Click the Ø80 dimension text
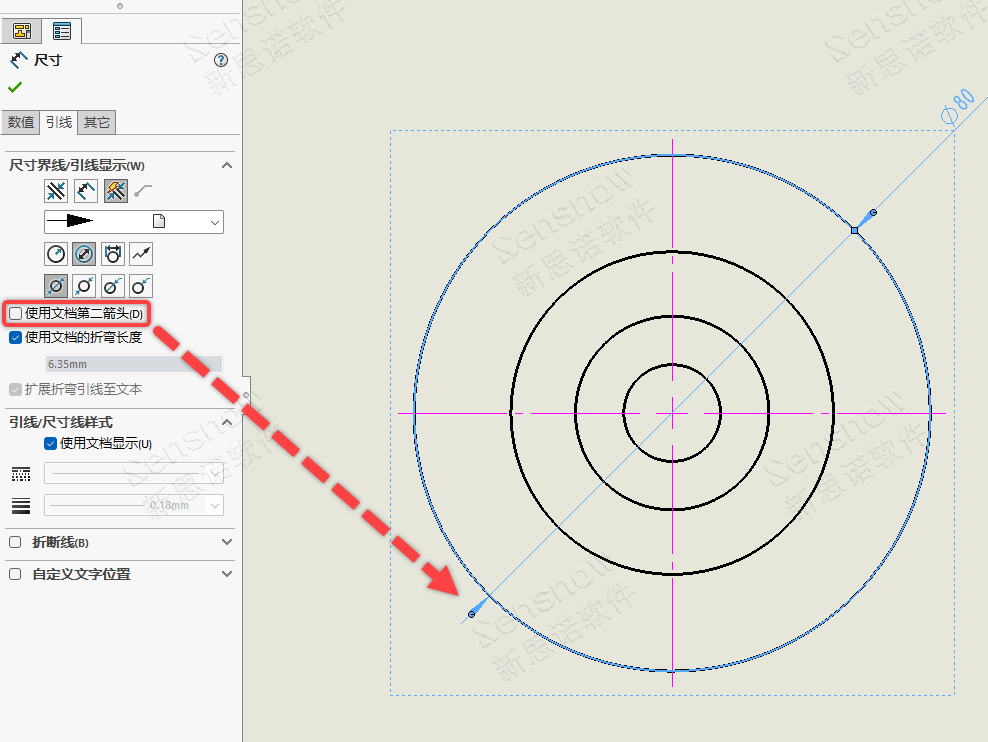 click(x=958, y=105)
